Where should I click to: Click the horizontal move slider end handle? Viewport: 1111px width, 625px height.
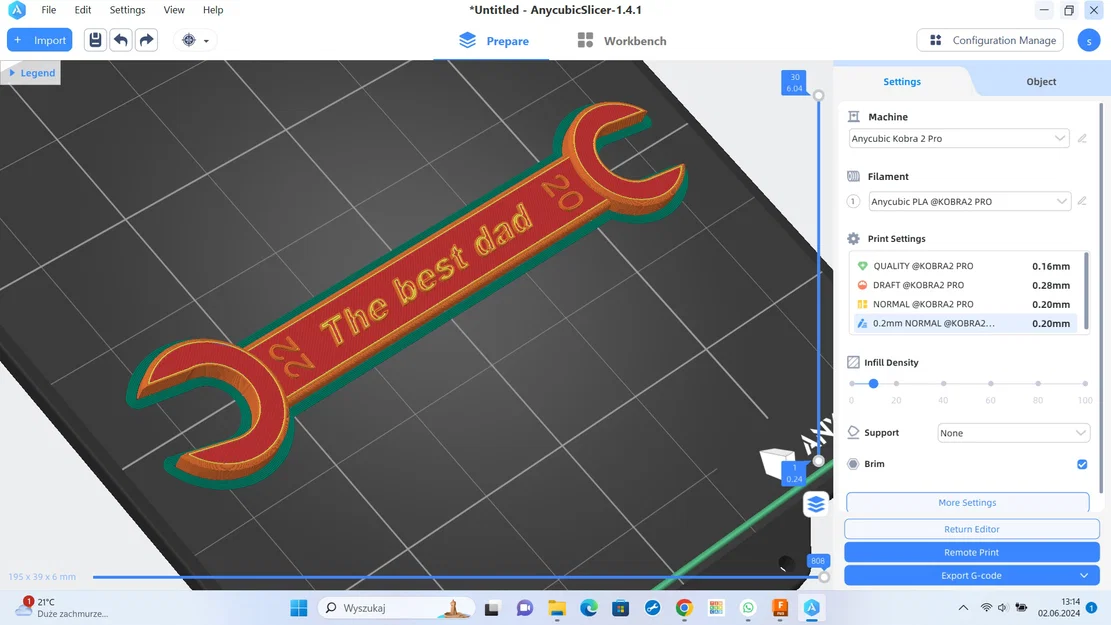pyautogui.click(x=823, y=577)
